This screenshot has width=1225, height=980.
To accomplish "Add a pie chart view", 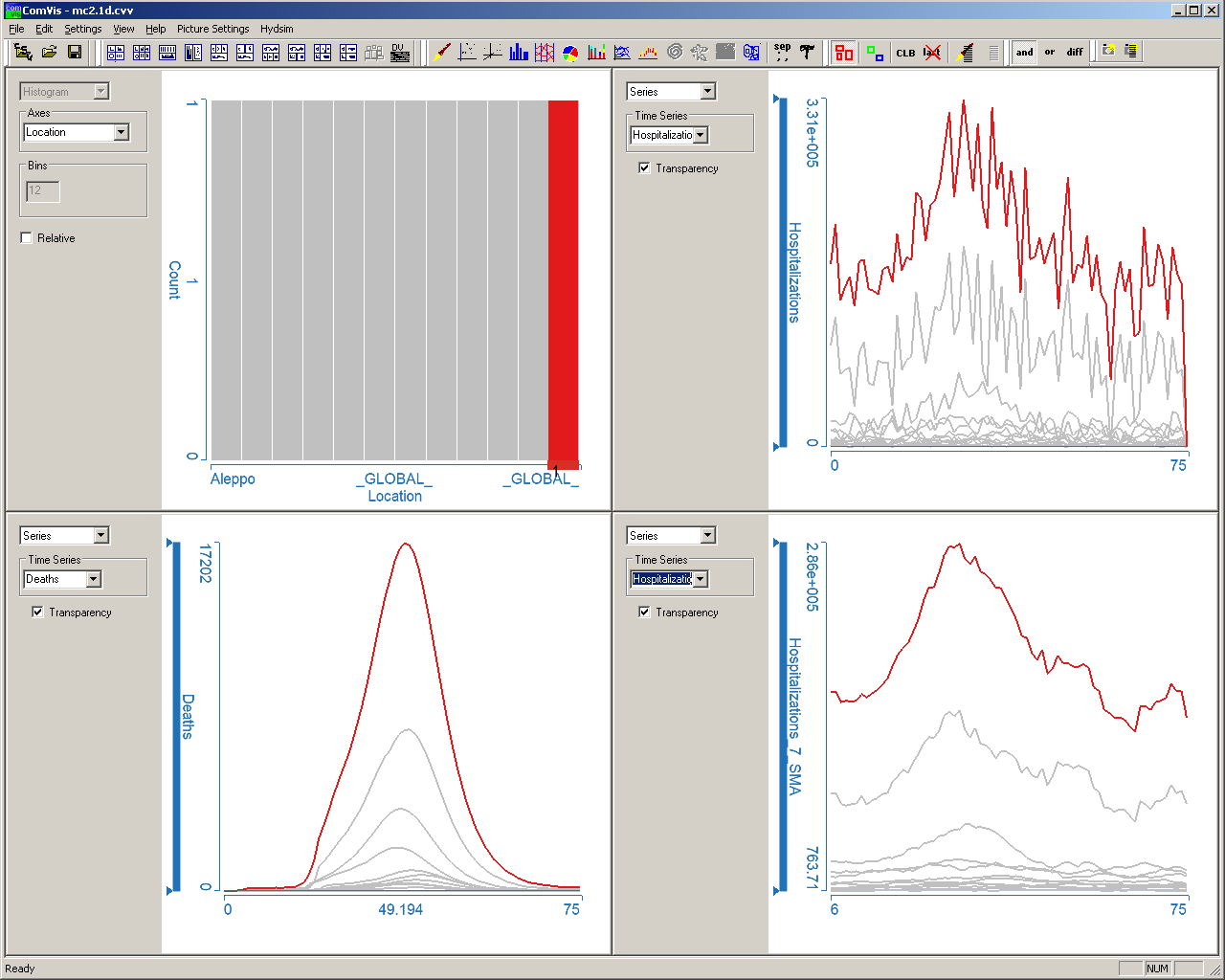I will pos(570,53).
